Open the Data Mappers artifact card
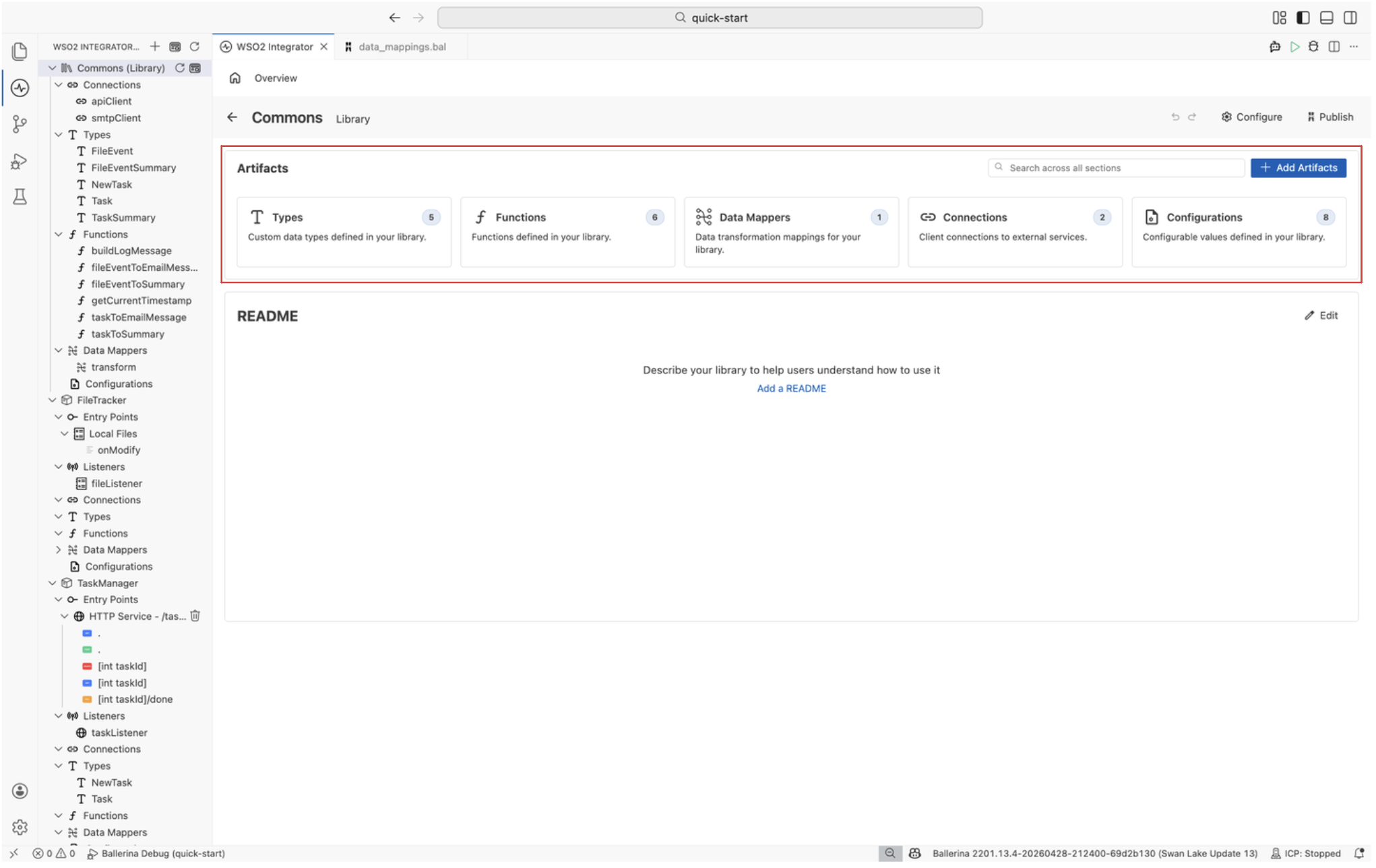The width and height of the screenshot is (1376, 868). 791,232
